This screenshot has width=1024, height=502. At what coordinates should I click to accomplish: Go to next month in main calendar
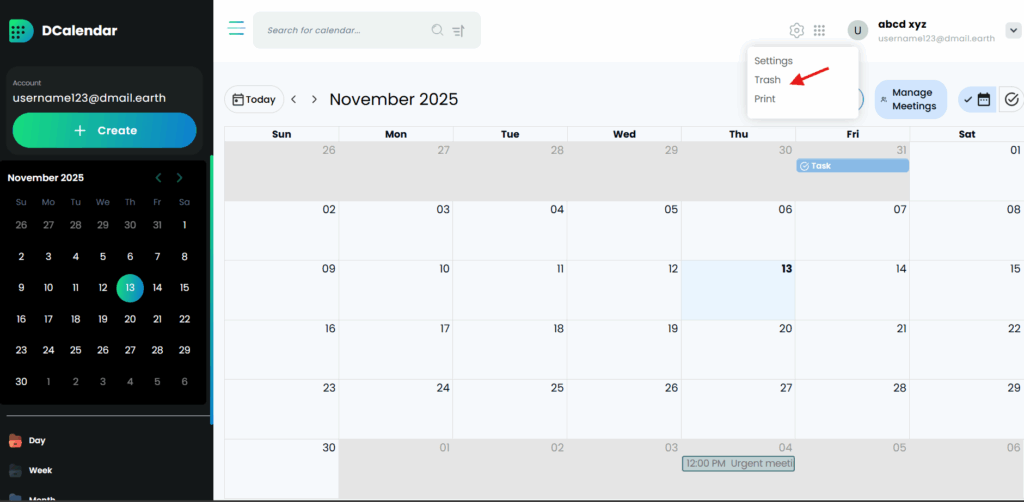(x=314, y=99)
